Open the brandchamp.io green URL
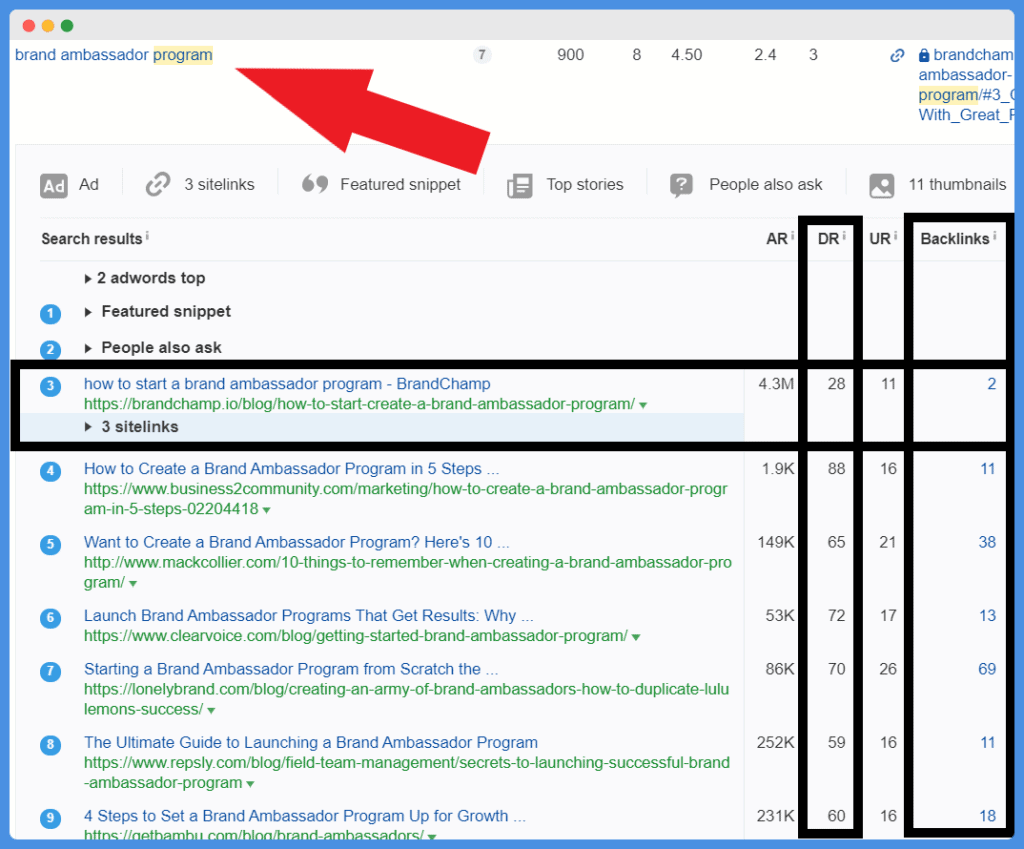This screenshot has width=1024, height=849. [359, 404]
